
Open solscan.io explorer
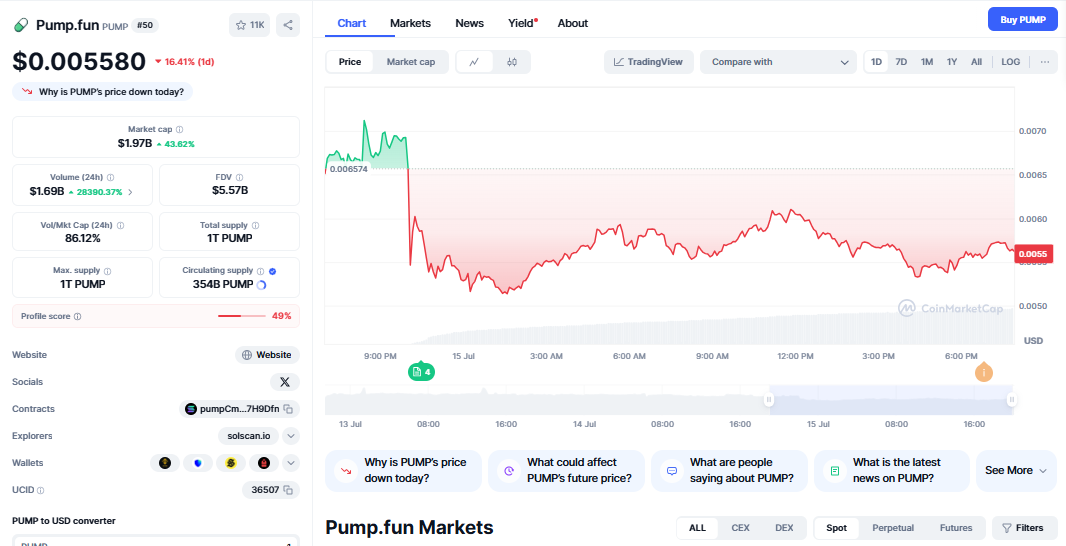[249, 436]
